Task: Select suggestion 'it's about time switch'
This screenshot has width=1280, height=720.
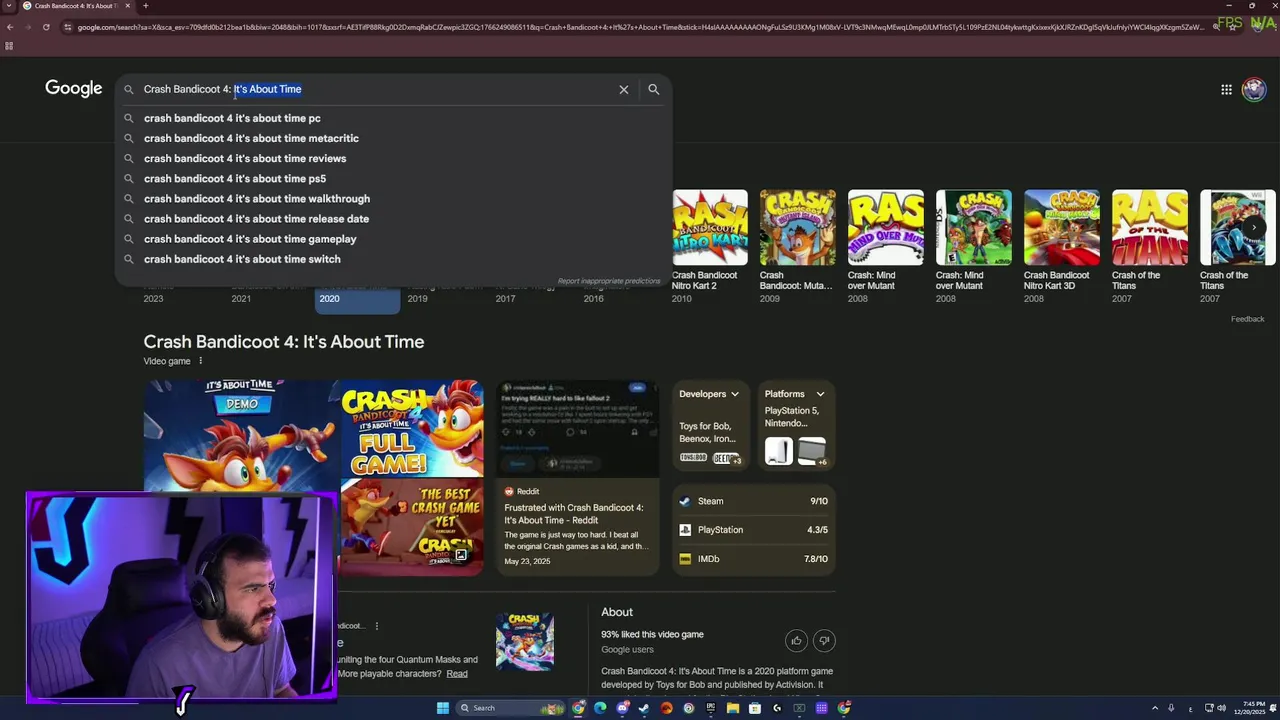Action: click(242, 259)
